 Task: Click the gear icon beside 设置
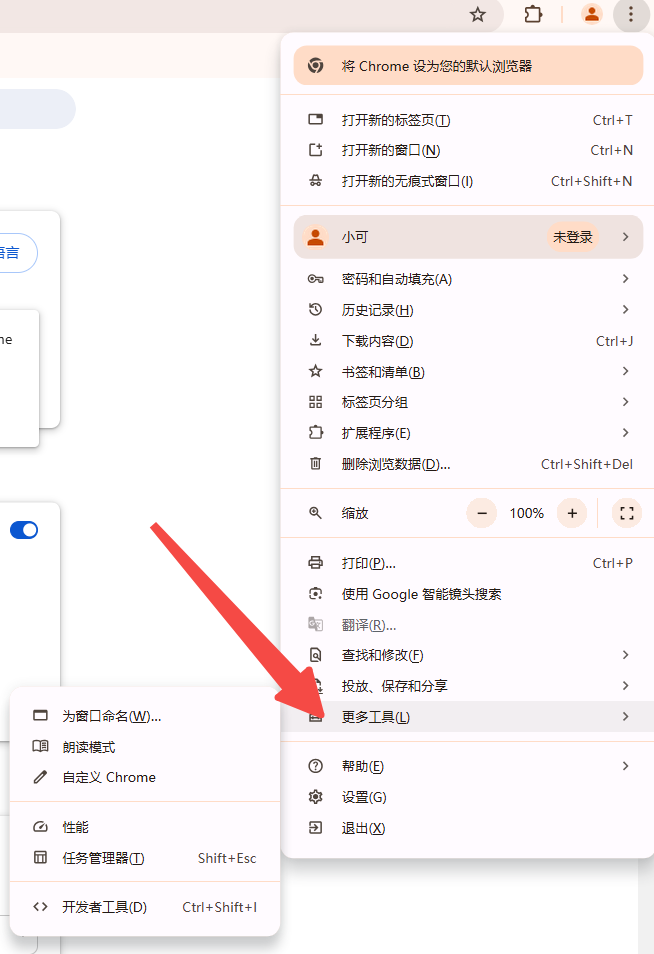[315, 796]
